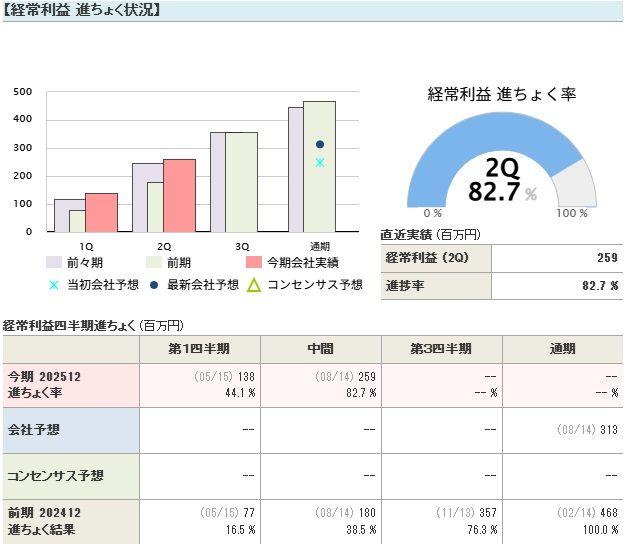This screenshot has height=544, width=632.
Task: Select the 第3四半期 column header in the table
Action: point(441,349)
